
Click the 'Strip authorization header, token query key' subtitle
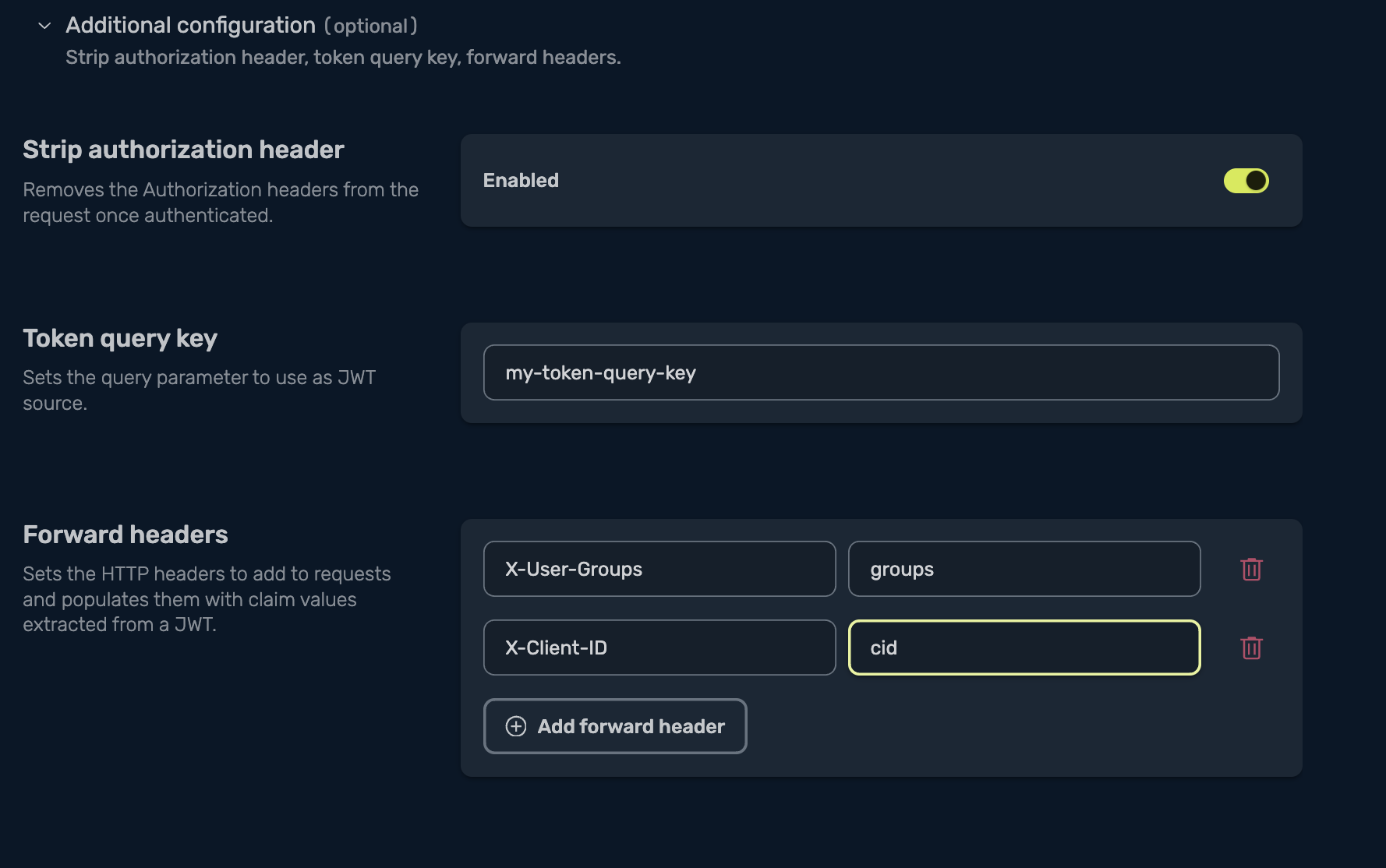[x=343, y=58]
